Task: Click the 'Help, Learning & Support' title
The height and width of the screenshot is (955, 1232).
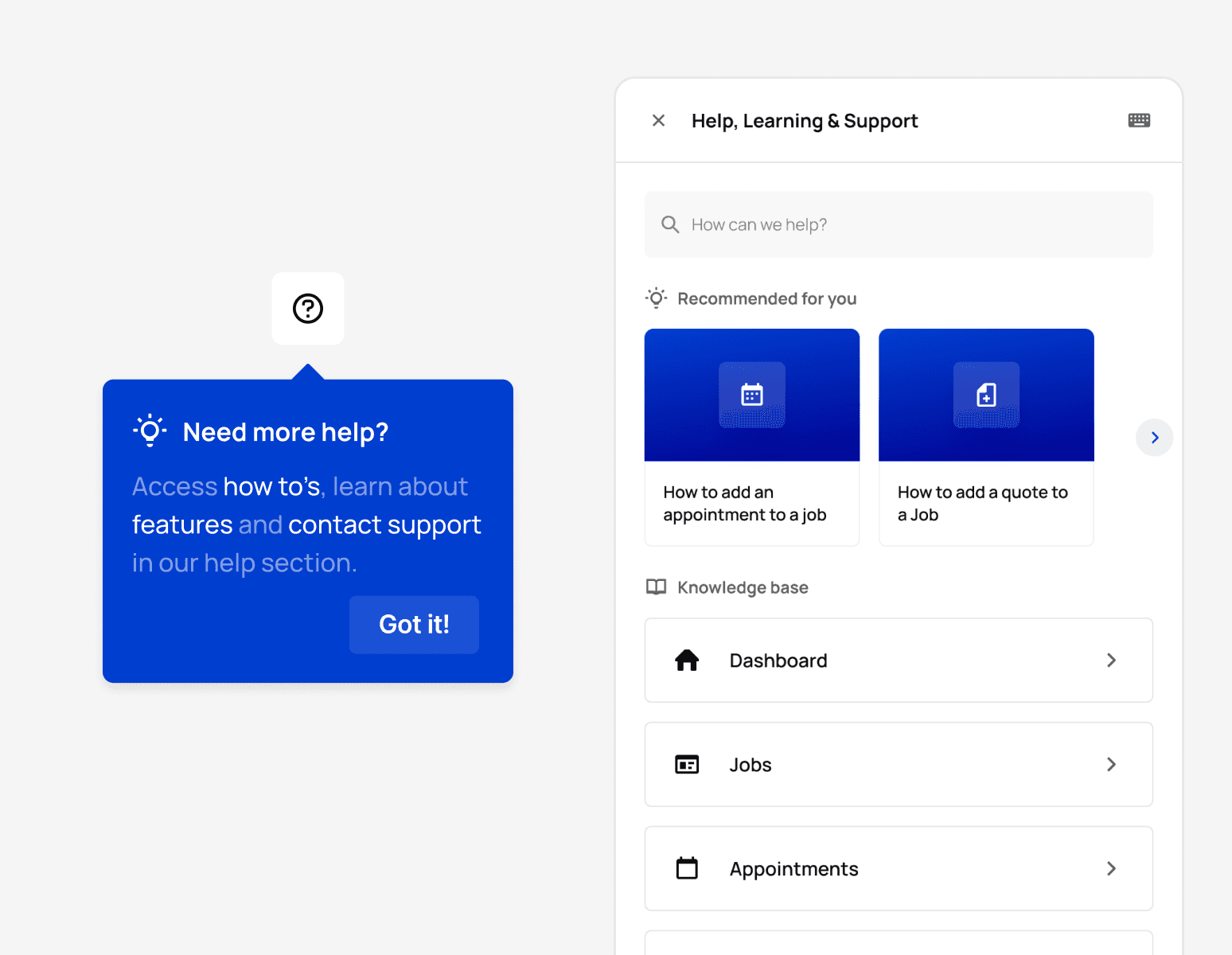Action: tap(805, 121)
